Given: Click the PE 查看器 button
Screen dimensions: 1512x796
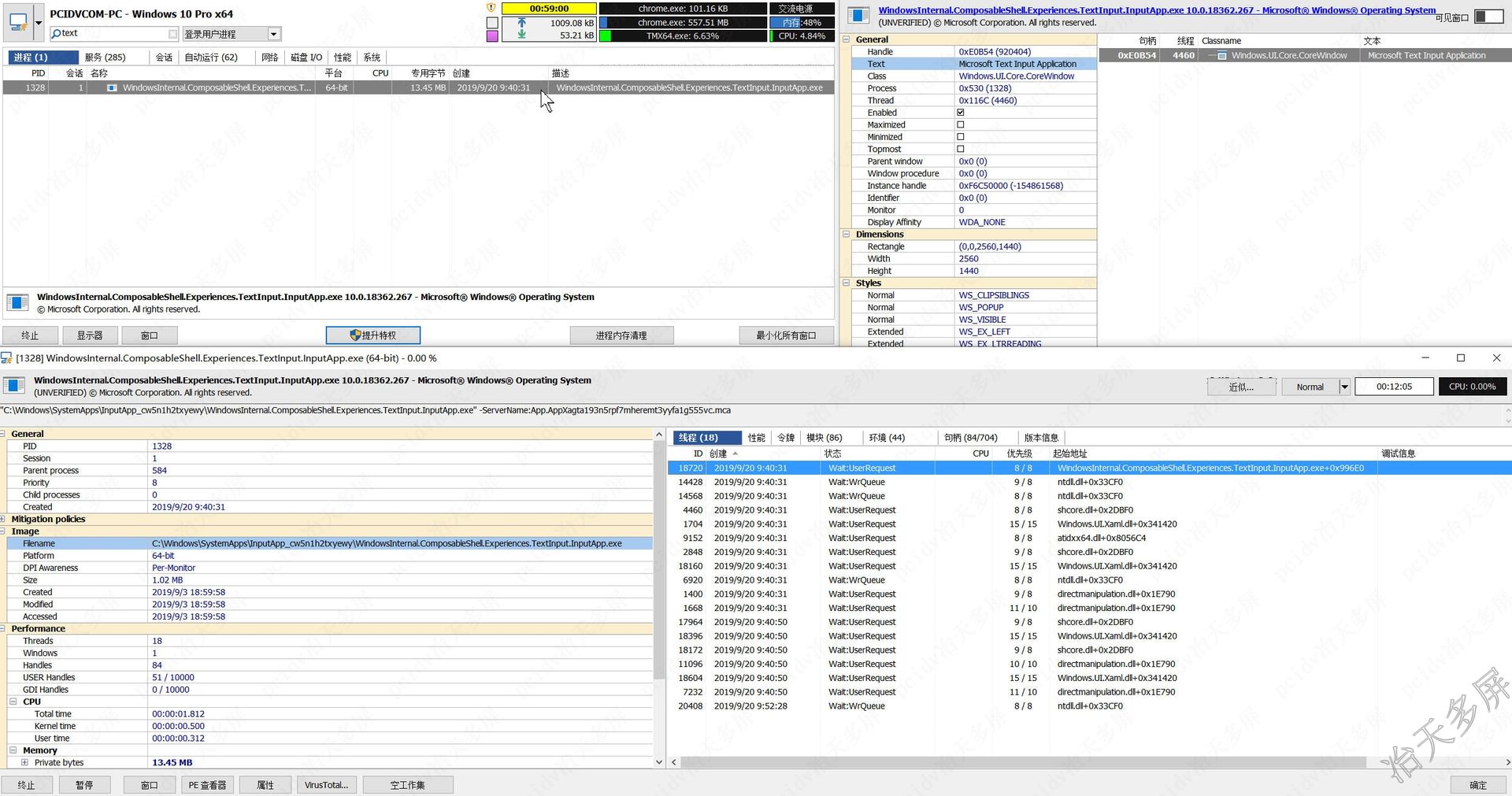Looking at the screenshot, I should coord(207,785).
